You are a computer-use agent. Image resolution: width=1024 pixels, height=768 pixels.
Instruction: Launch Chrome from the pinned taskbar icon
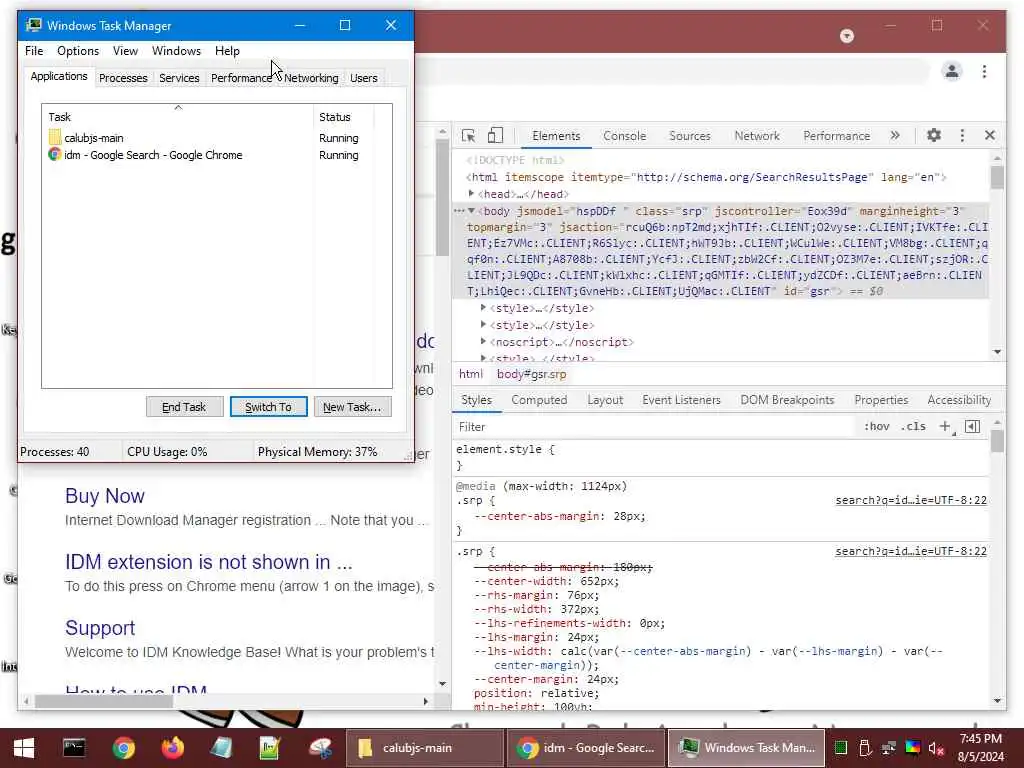point(123,748)
